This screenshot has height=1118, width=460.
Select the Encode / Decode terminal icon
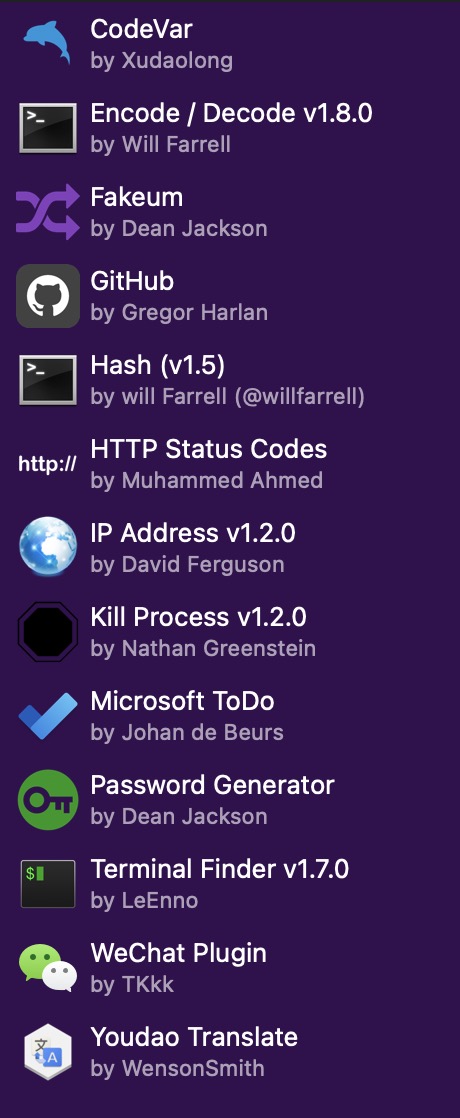[x=48, y=128]
